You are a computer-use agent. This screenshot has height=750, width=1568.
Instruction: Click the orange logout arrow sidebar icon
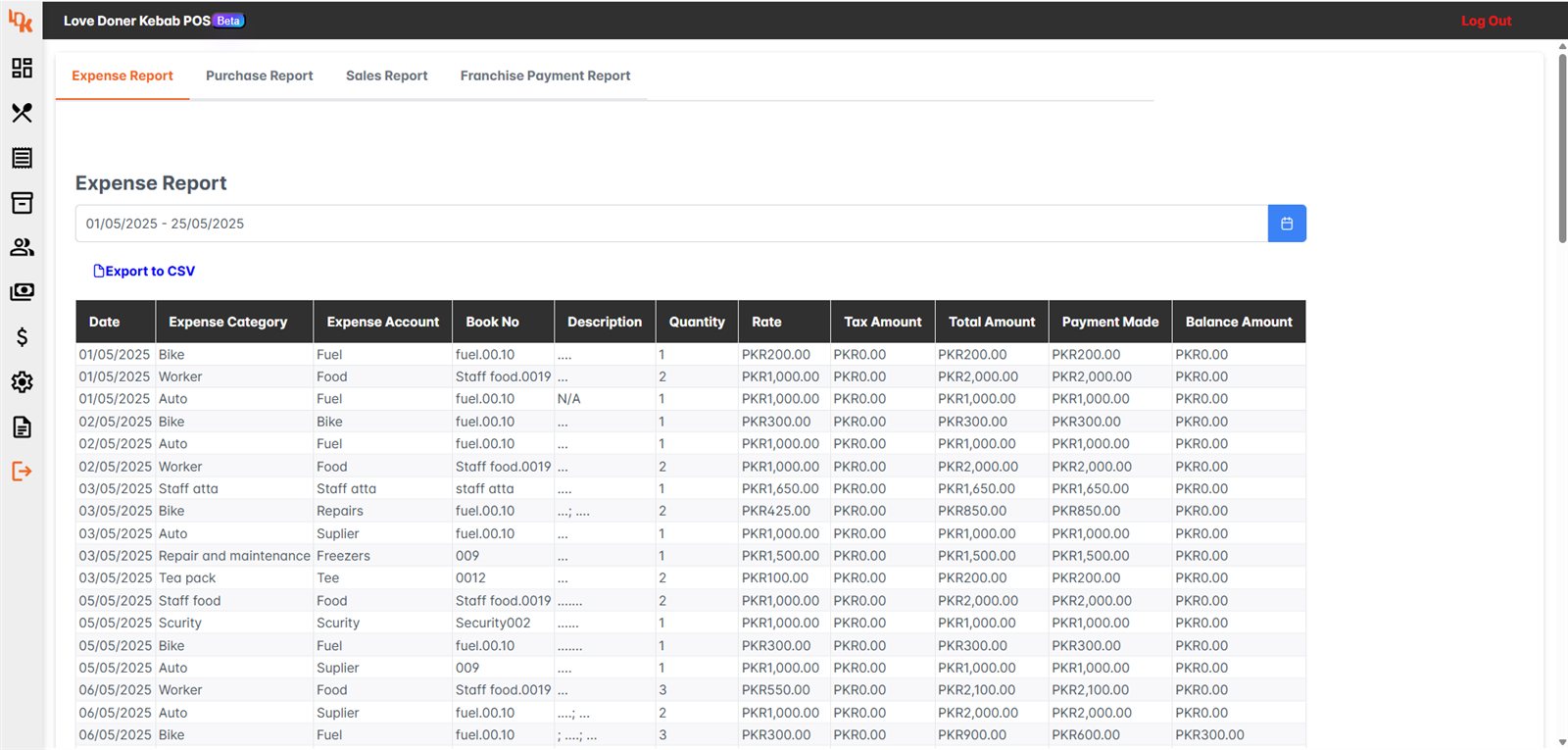(22, 472)
